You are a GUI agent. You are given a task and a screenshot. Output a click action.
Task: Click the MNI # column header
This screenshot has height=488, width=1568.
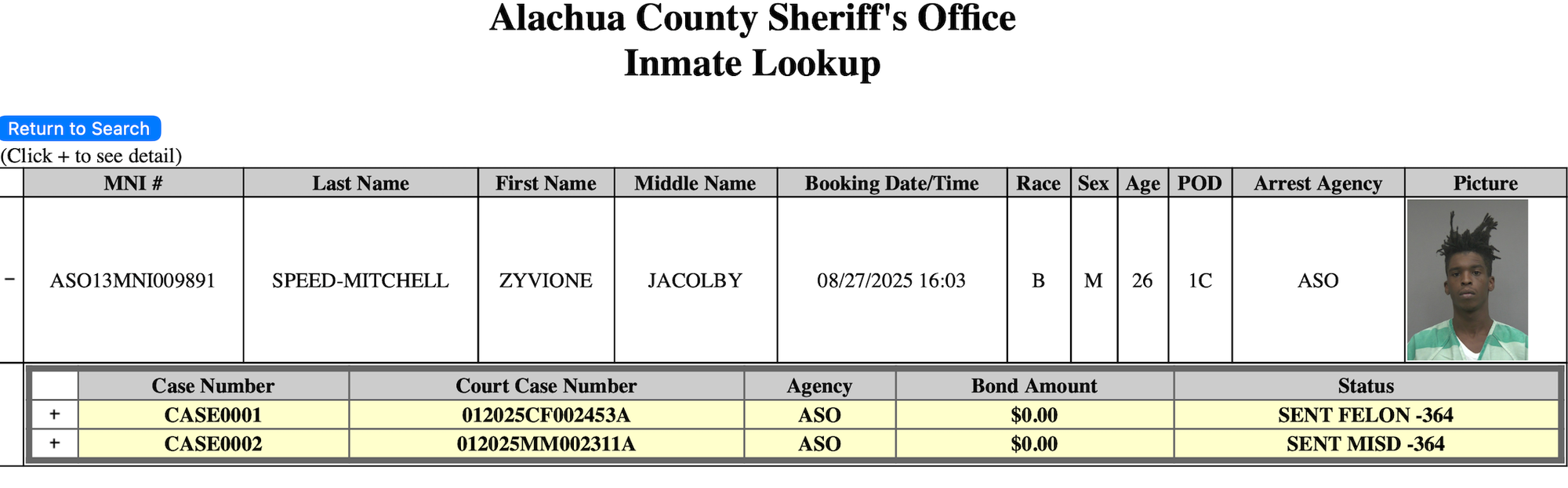coord(133,183)
